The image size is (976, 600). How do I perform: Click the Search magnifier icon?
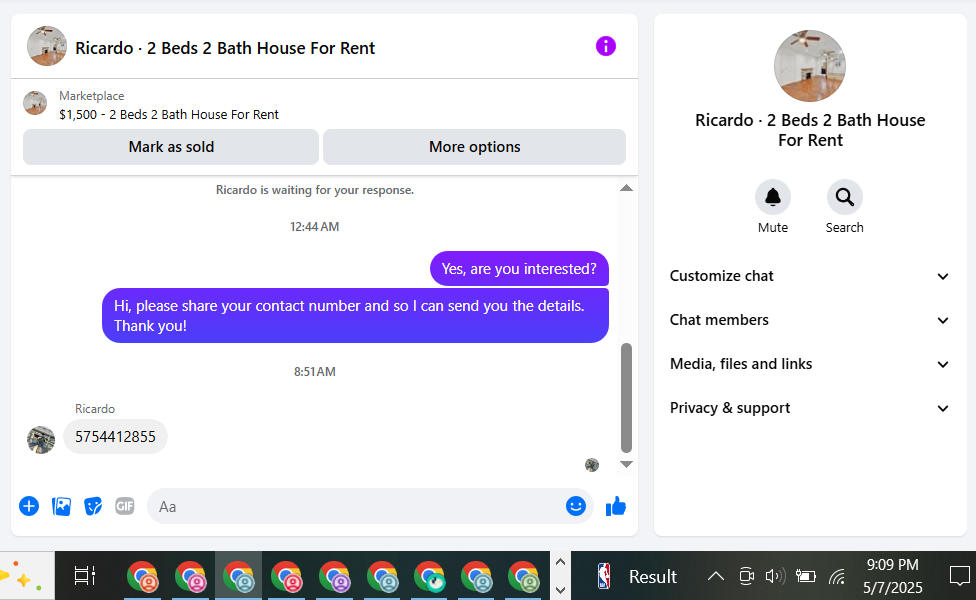click(x=844, y=197)
